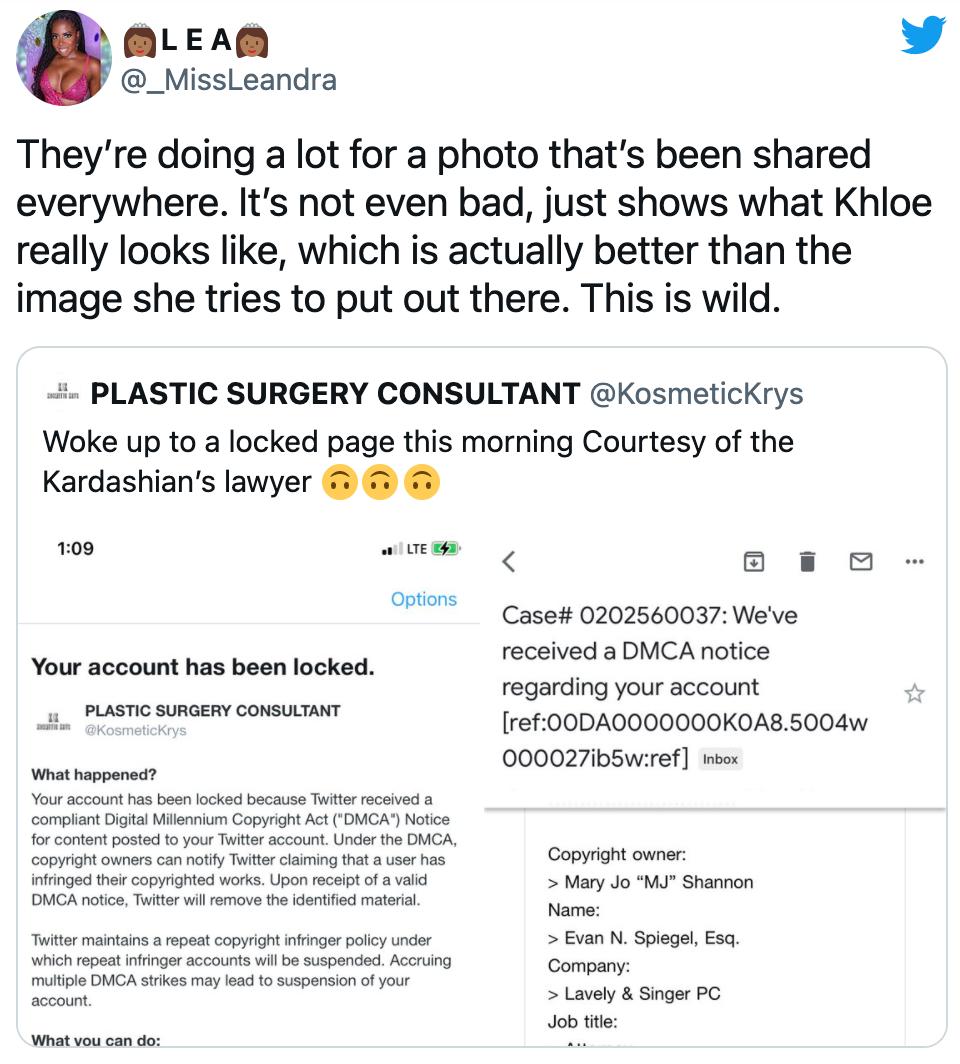The height and width of the screenshot is (1064, 960).
Task: Archive the DMCA email
Action: coord(754,562)
